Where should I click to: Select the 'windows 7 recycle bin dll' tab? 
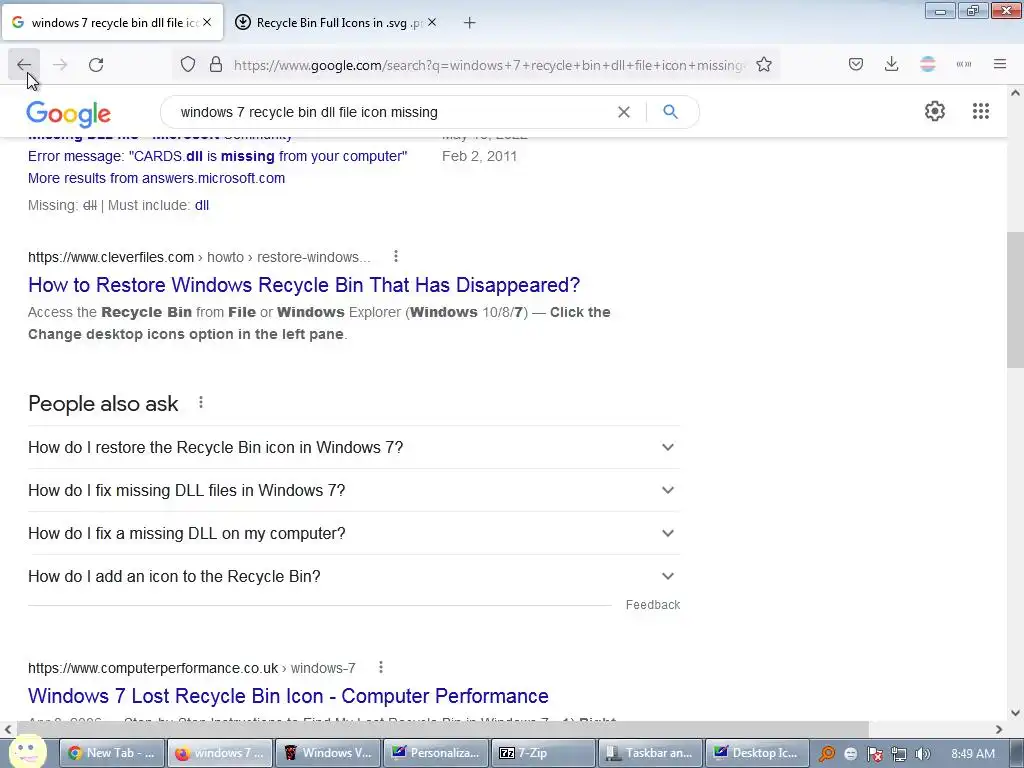tap(113, 23)
